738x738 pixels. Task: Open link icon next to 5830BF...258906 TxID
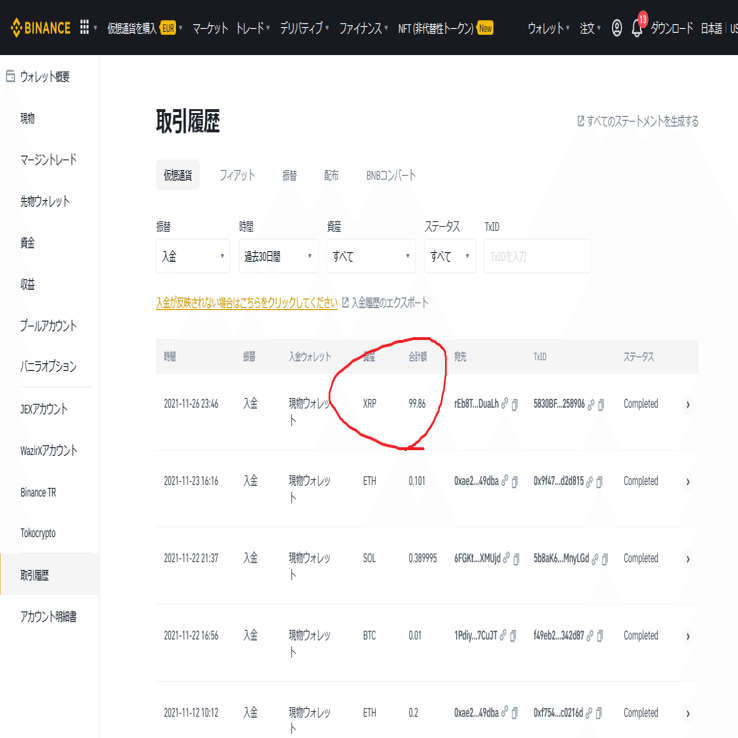click(x=591, y=404)
